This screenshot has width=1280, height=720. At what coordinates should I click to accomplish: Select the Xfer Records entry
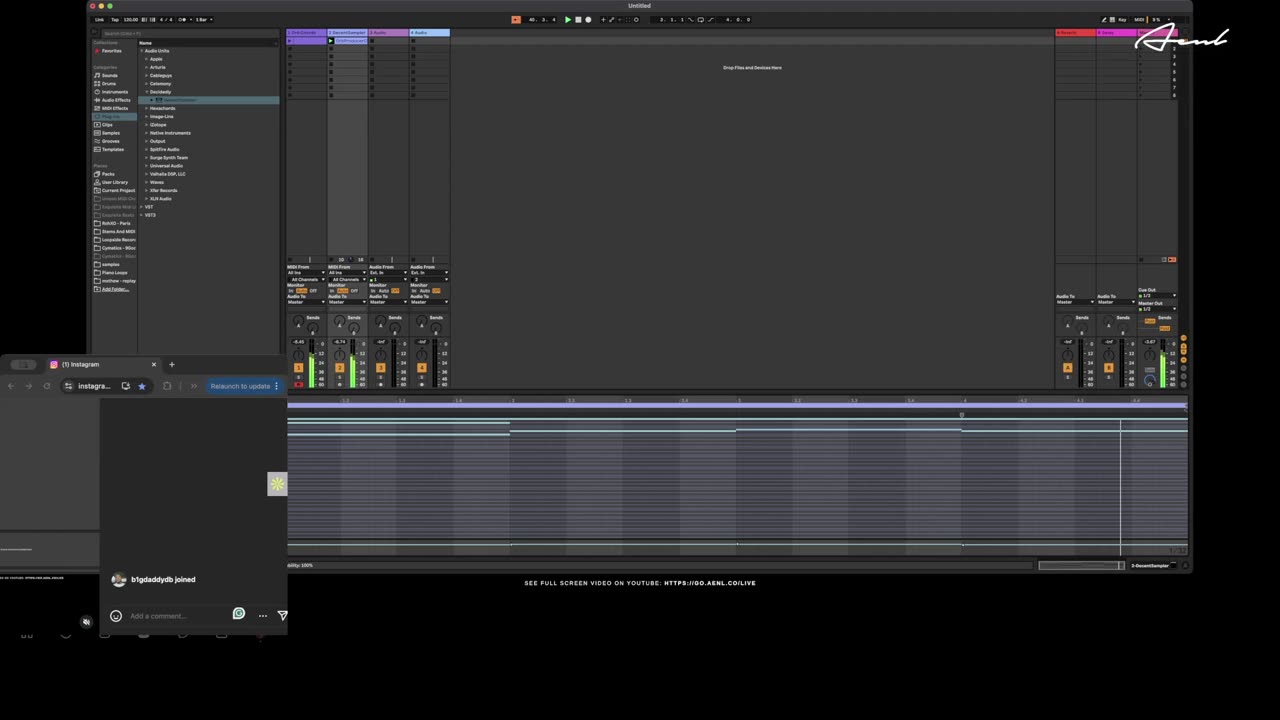click(x=163, y=190)
